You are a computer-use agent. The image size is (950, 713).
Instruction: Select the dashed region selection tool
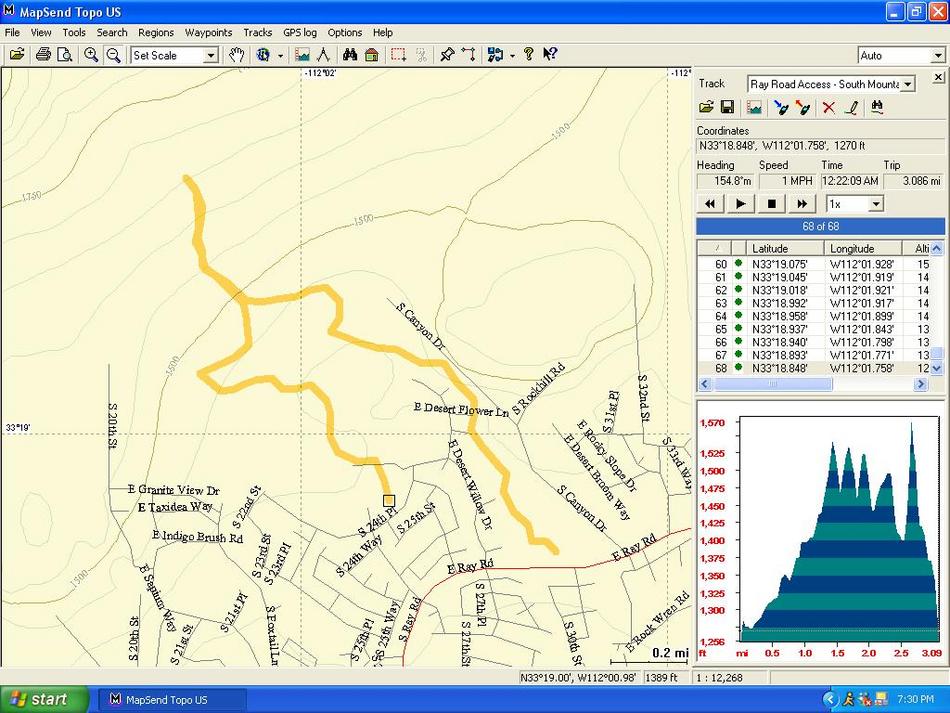point(398,55)
